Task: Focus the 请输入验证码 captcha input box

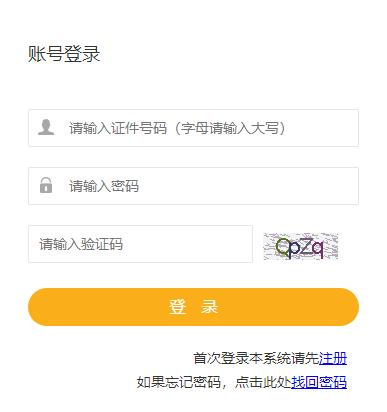Action: 140,244
